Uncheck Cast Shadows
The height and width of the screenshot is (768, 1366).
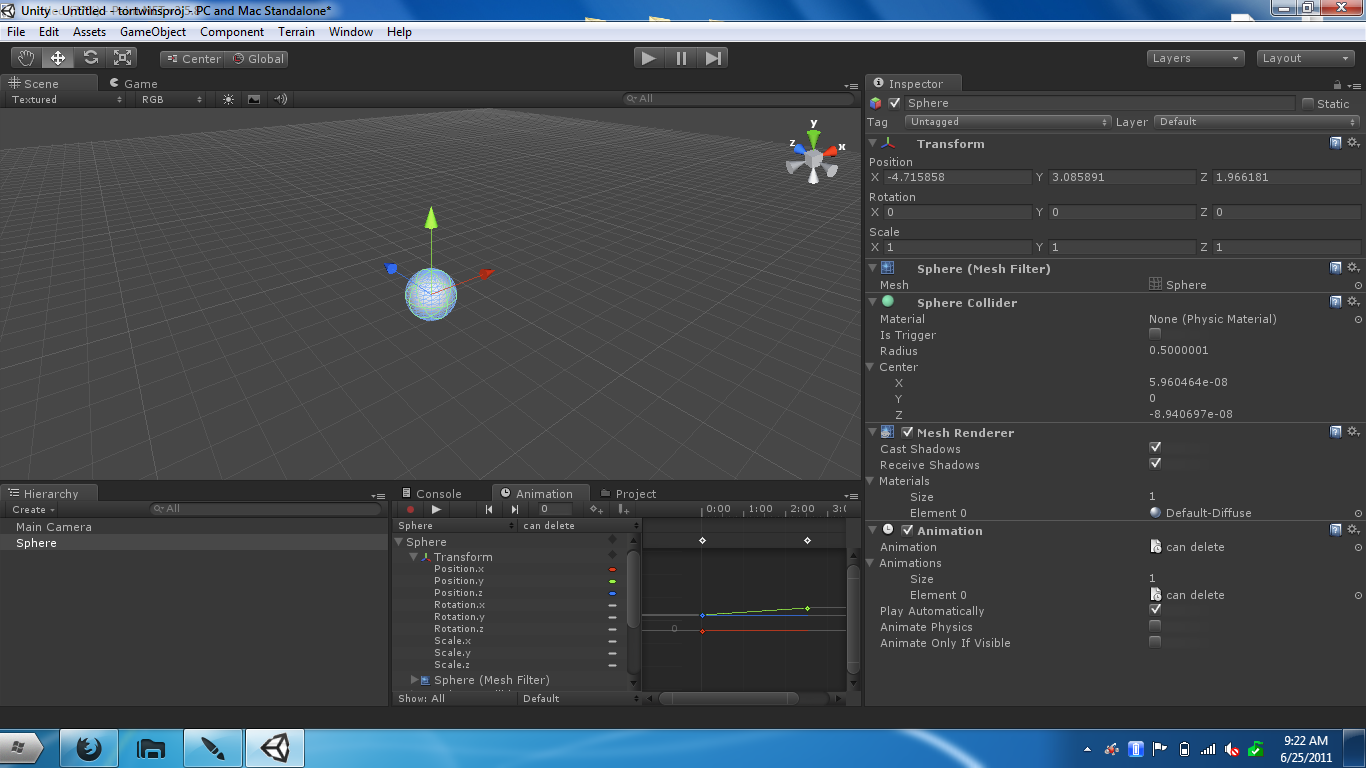point(1155,448)
